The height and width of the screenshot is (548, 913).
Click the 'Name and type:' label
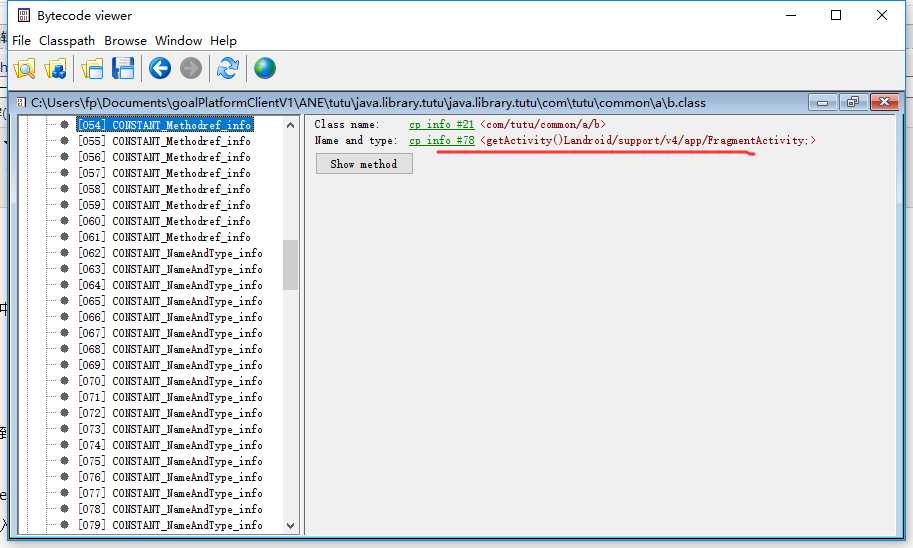point(356,140)
